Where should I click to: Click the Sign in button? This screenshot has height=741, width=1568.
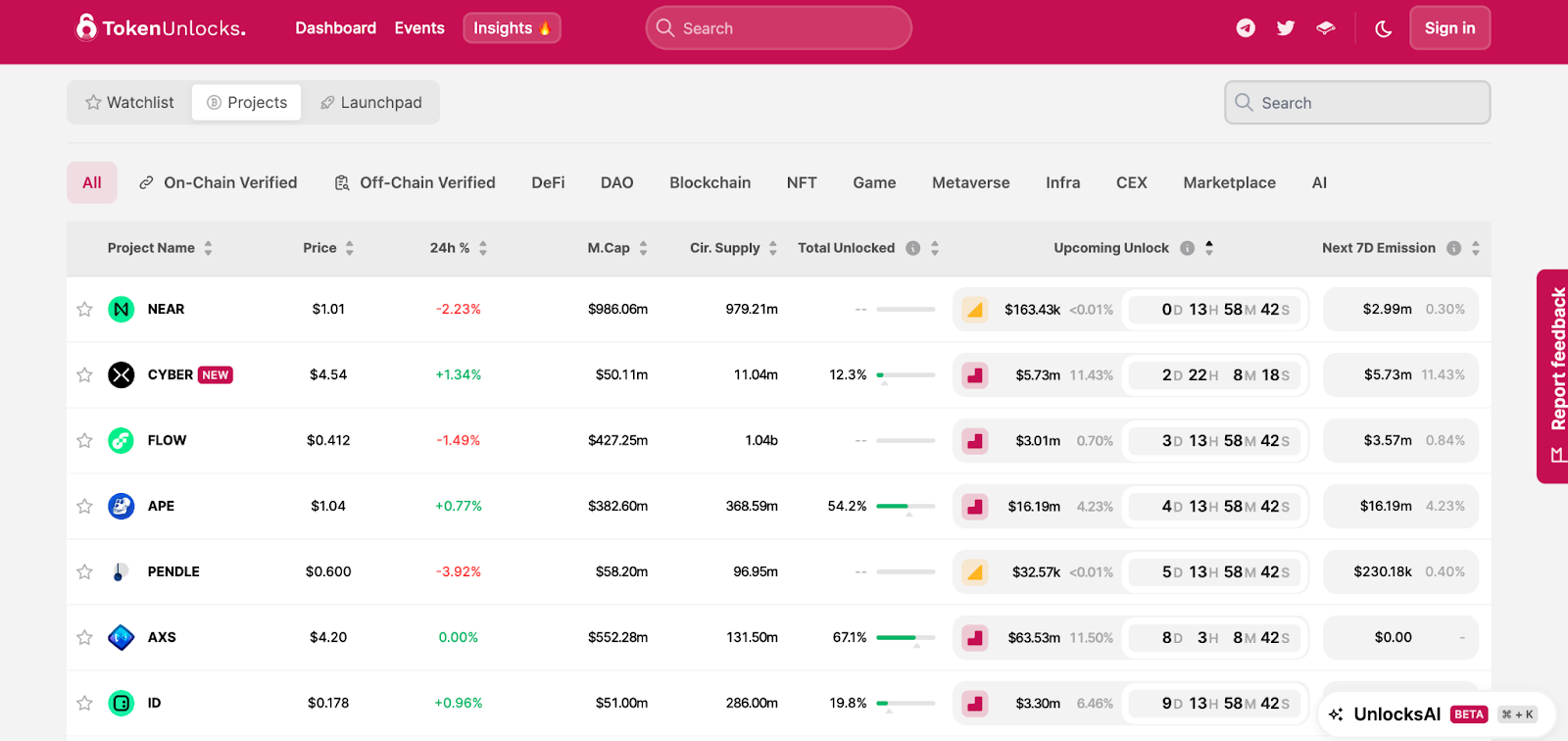[1450, 28]
